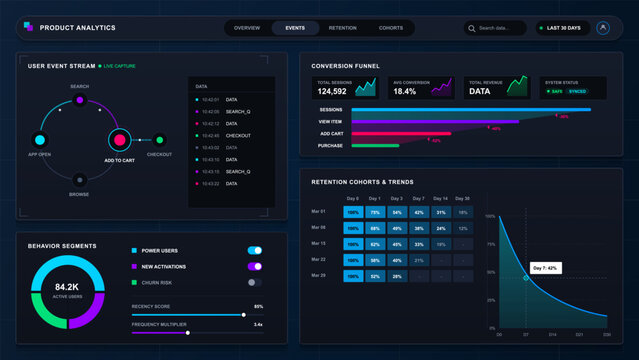
Task: Click the Mar 01 Day 7 42% cell
Action: (419, 212)
